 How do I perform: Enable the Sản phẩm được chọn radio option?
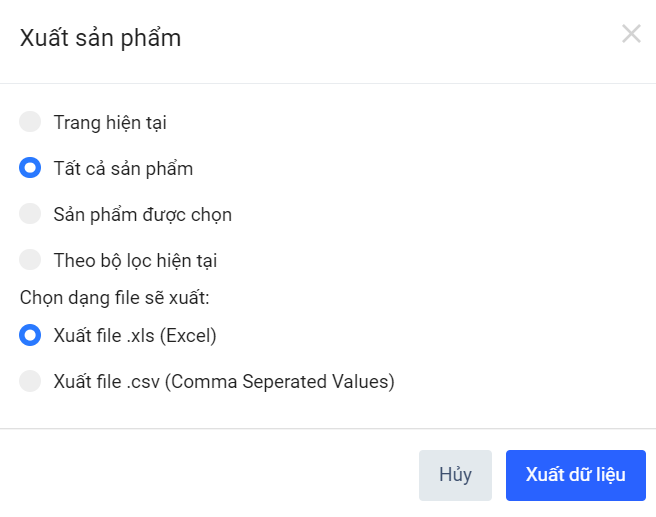coord(30,214)
